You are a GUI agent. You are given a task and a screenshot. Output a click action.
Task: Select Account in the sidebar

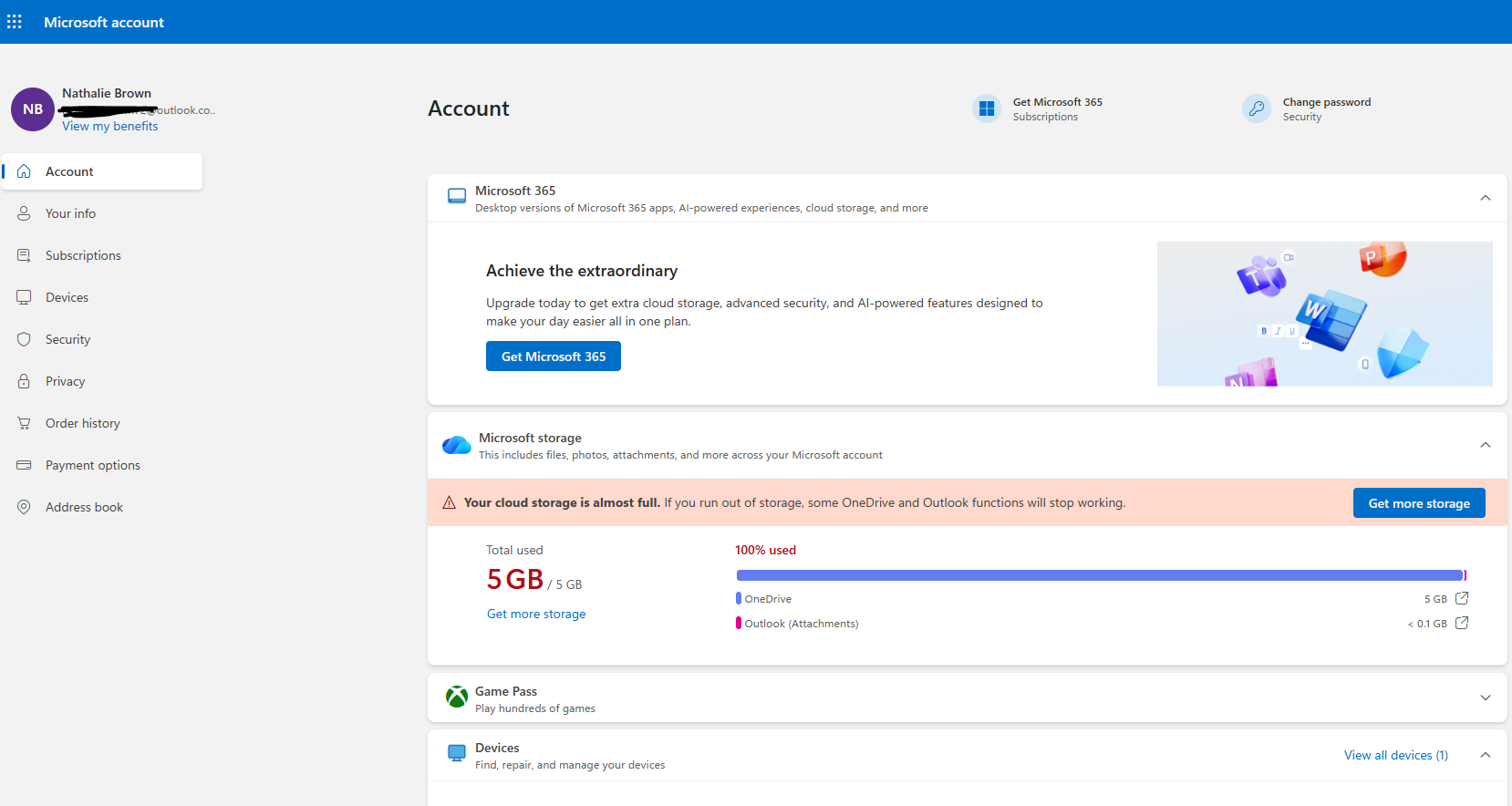pyautogui.click(x=102, y=171)
